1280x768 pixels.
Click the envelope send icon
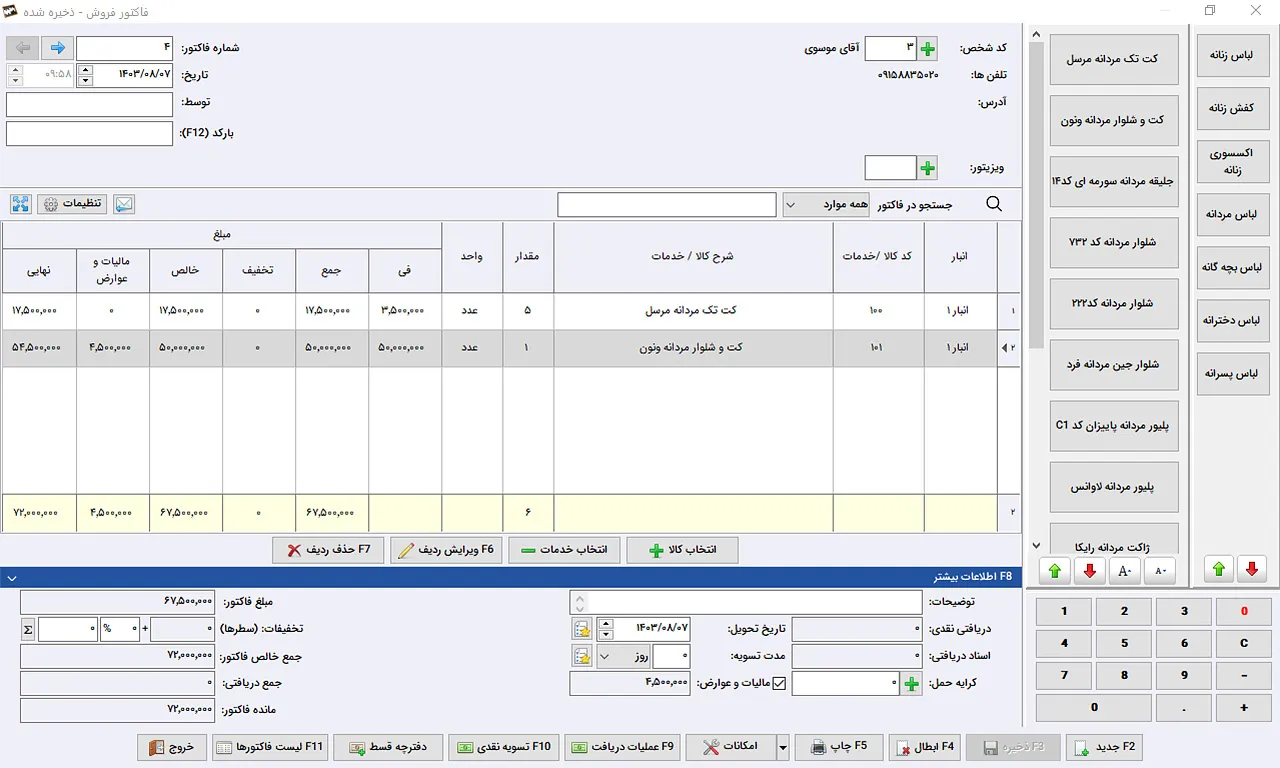124,204
